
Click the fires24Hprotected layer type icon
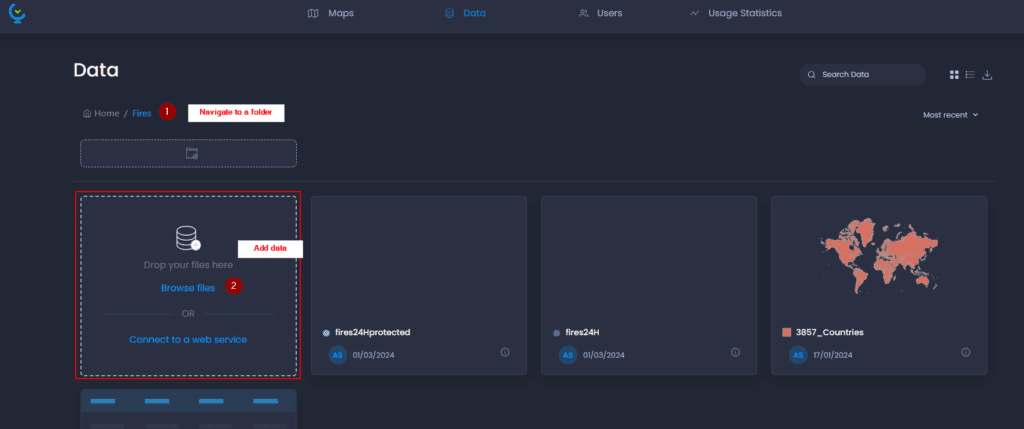tap(326, 333)
